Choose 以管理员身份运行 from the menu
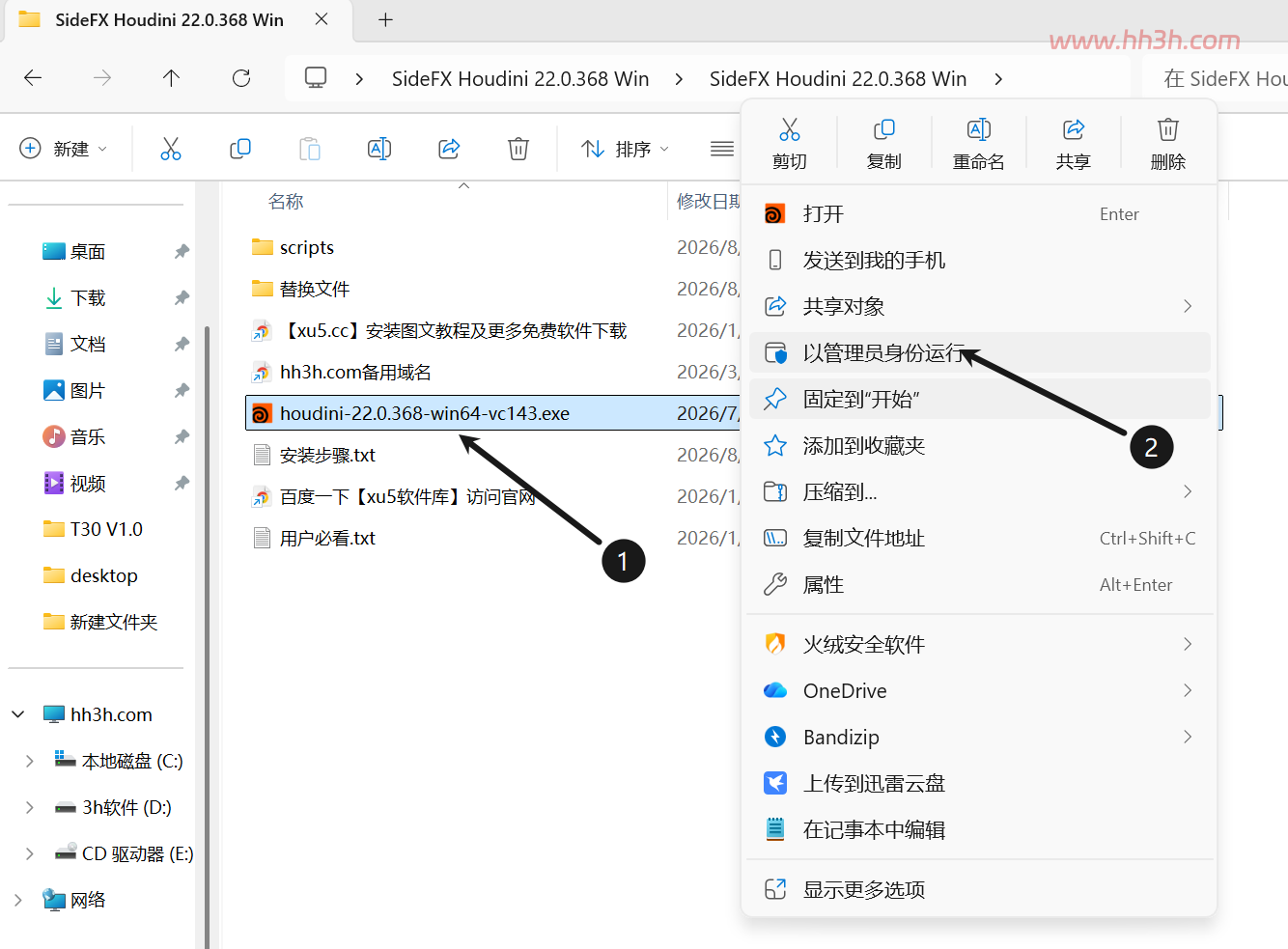This screenshot has width=1288, height=949. 979,352
